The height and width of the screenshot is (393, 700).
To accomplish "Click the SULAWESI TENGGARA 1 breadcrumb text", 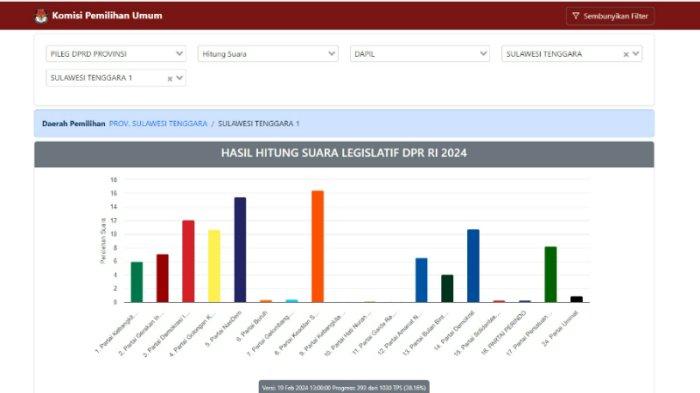I will tap(258, 123).
